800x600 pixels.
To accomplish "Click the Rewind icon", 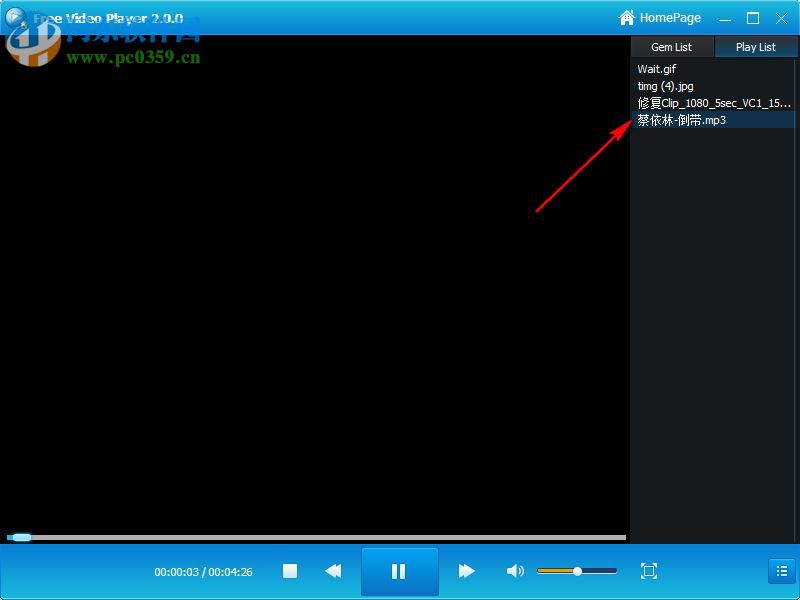I will pos(334,571).
